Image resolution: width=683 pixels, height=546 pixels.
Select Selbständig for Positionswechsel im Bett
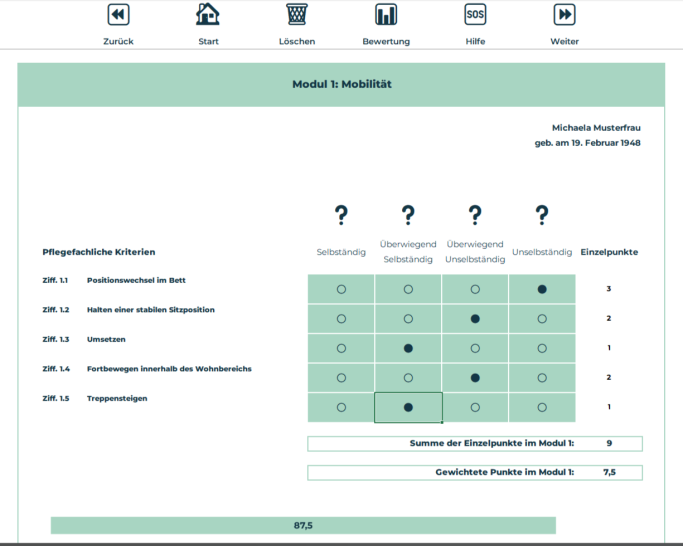click(341, 289)
